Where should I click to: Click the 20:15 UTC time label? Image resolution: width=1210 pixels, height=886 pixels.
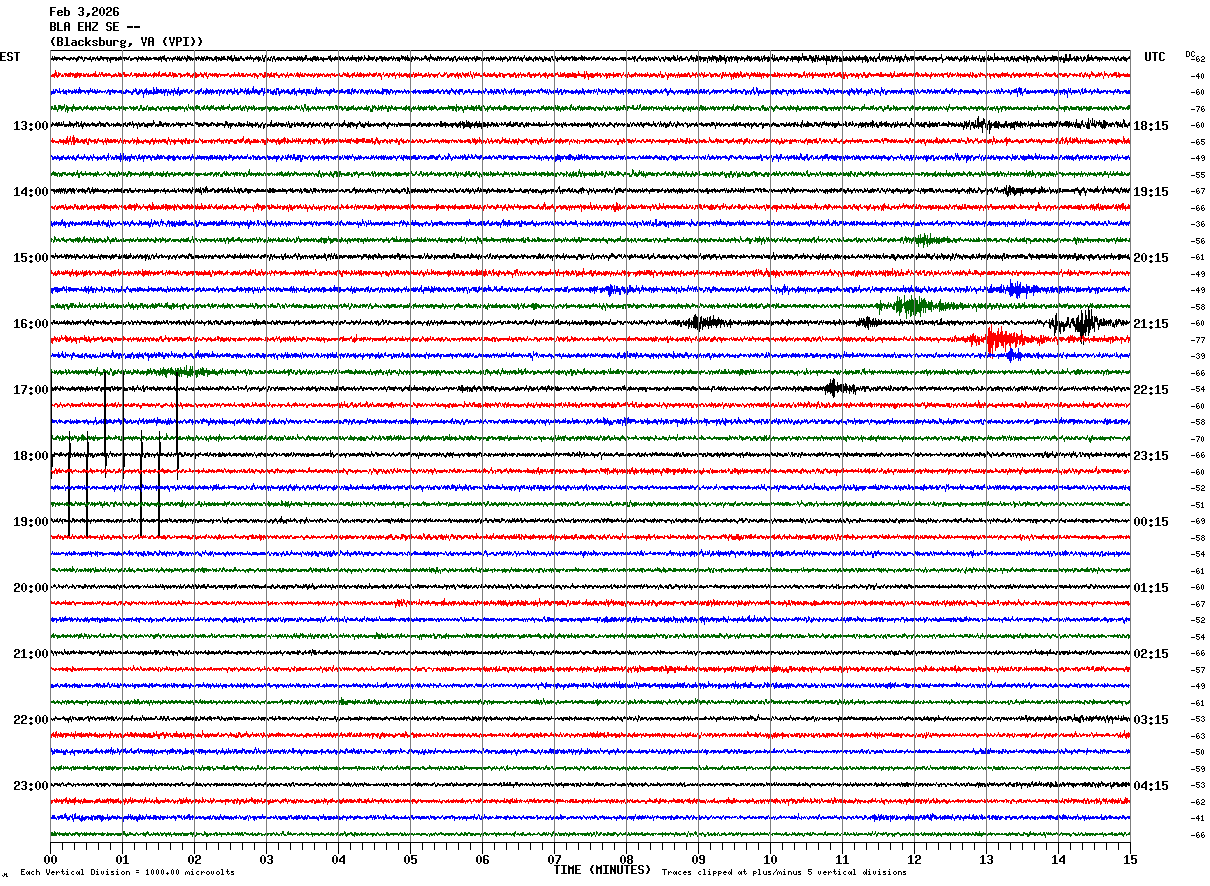tap(1151, 258)
